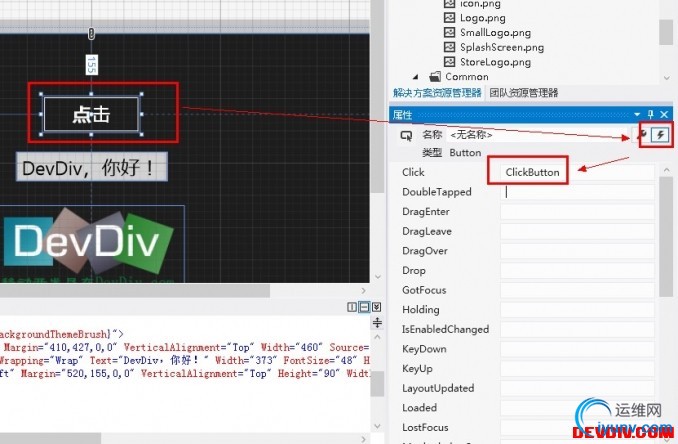Focus the DragOver event handler field
Viewport: 678px width, 444px height.
577,251
